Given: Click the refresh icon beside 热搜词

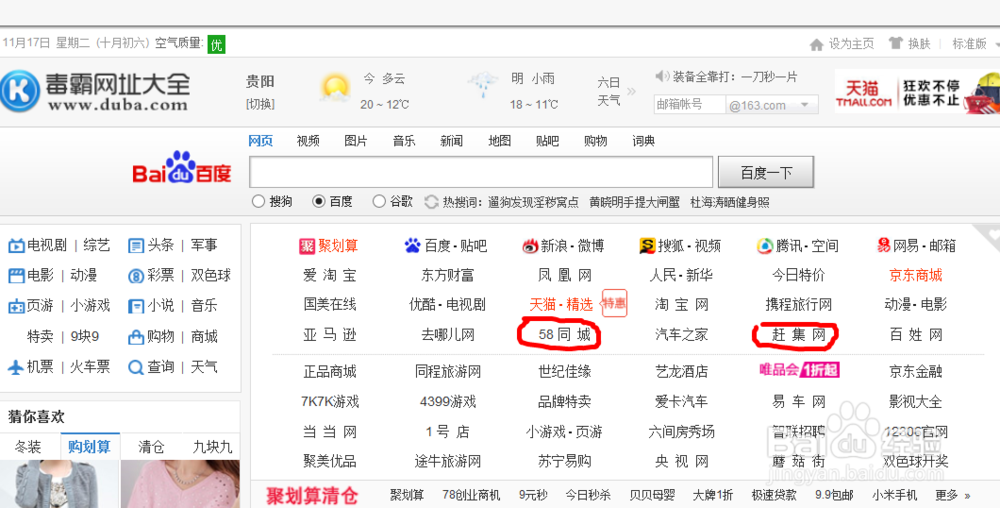Looking at the screenshot, I should click(x=432, y=202).
